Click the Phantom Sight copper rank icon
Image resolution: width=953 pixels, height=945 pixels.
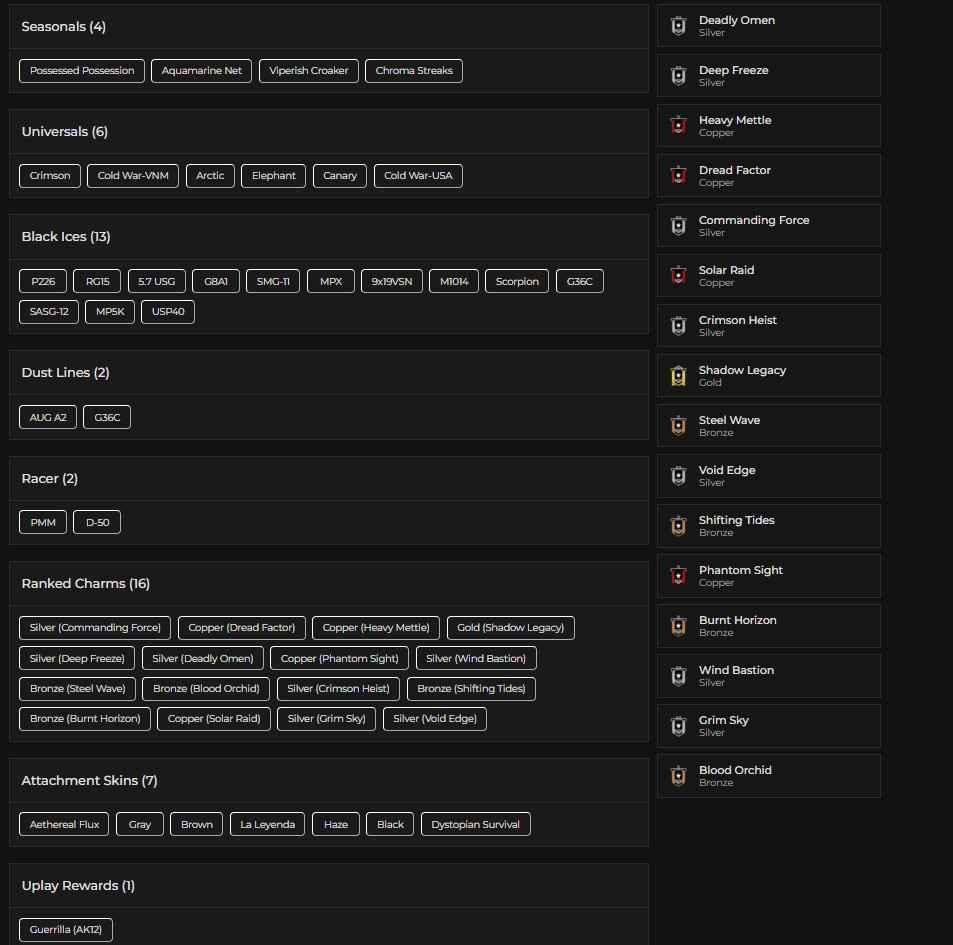(x=678, y=576)
